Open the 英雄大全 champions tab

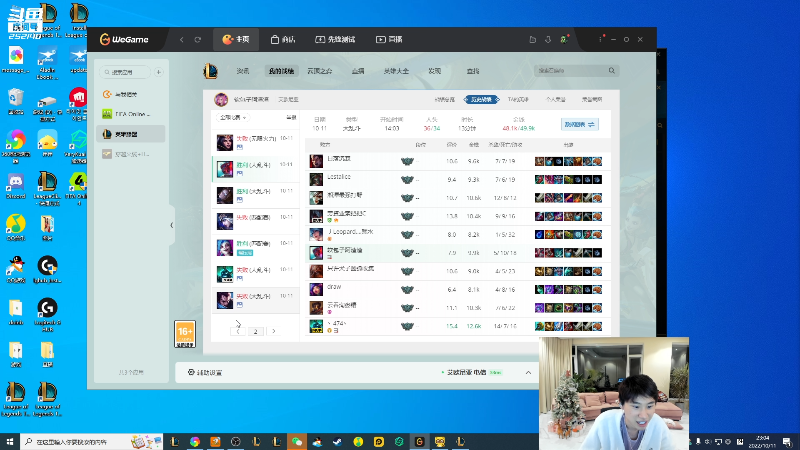pyautogui.click(x=396, y=71)
